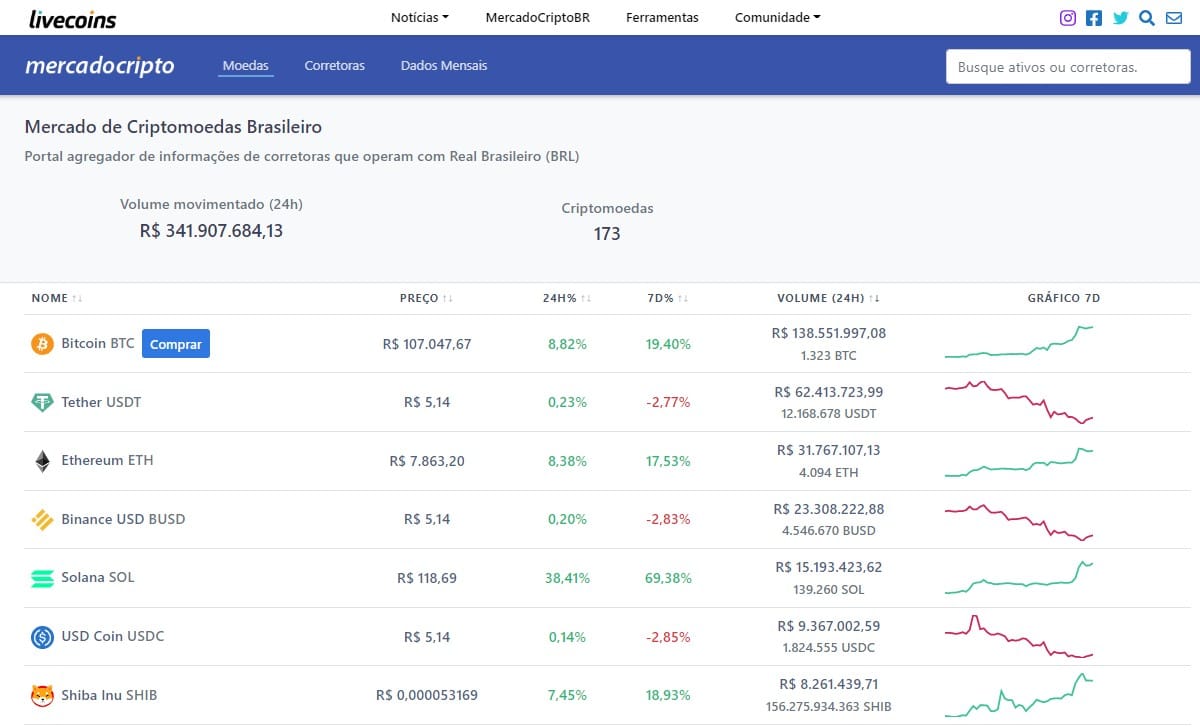Open the Solana SOL coin link

click(98, 577)
